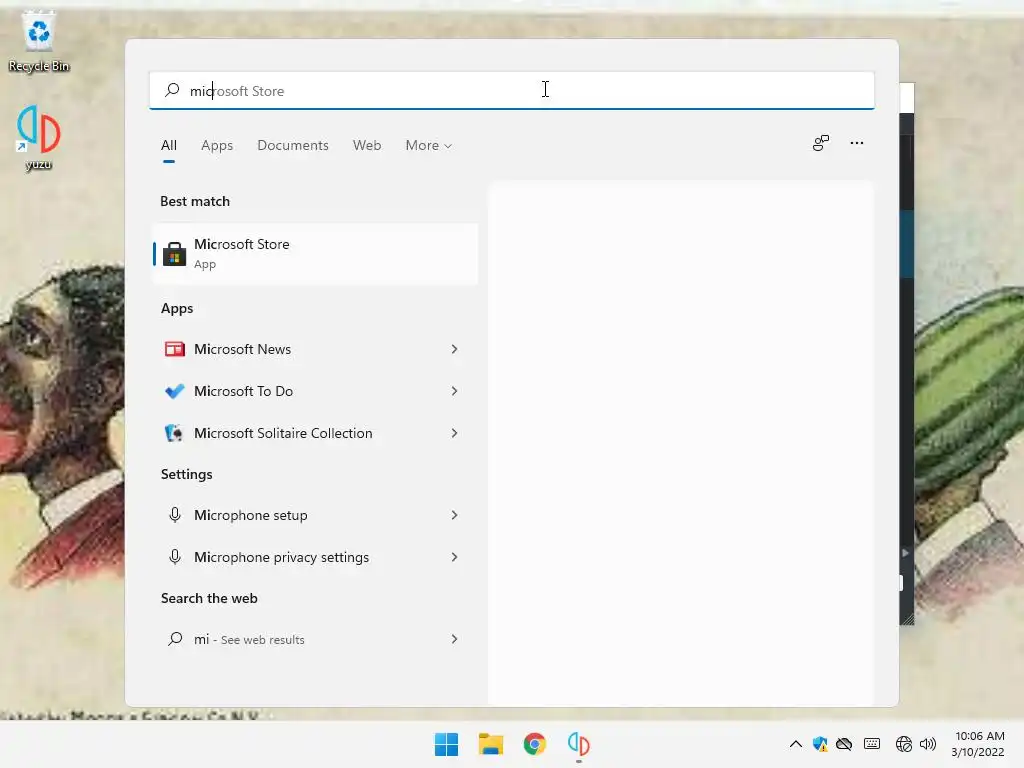Switch to the Documents search tab
1024x768 pixels.
tap(293, 146)
